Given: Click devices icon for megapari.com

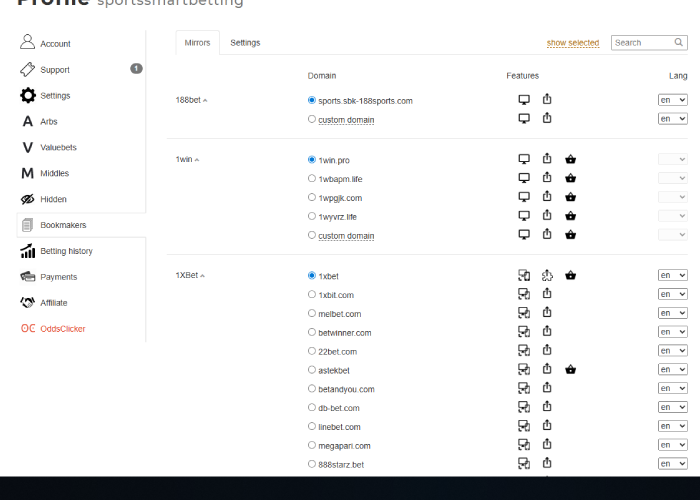Looking at the screenshot, I should click(x=524, y=445).
